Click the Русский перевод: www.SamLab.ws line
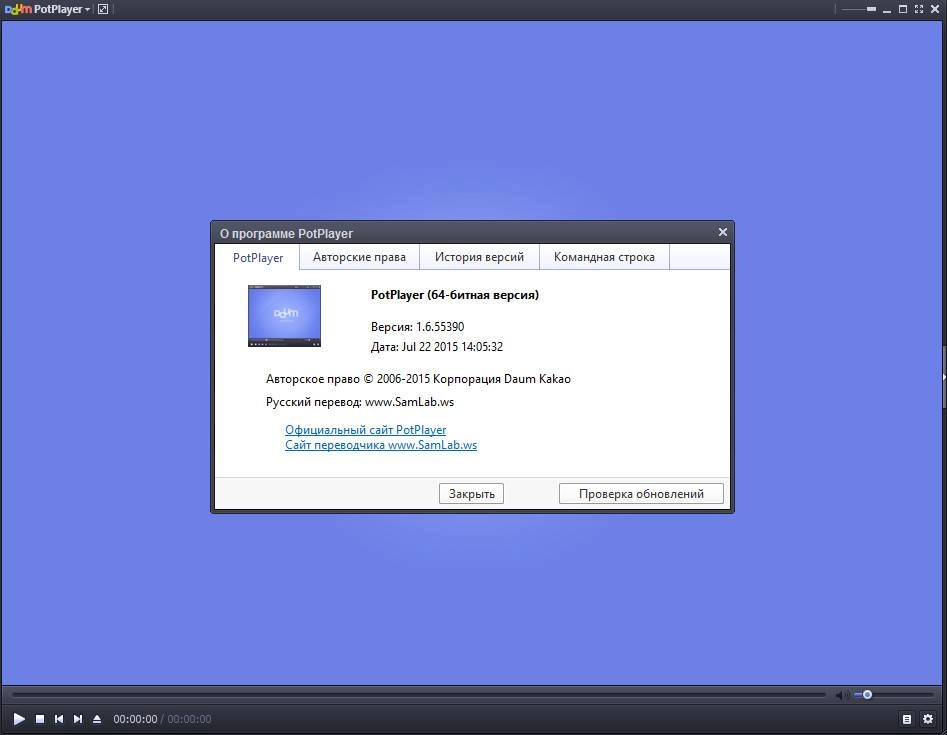Viewport: 947px width, 735px height. click(x=359, y=402)
